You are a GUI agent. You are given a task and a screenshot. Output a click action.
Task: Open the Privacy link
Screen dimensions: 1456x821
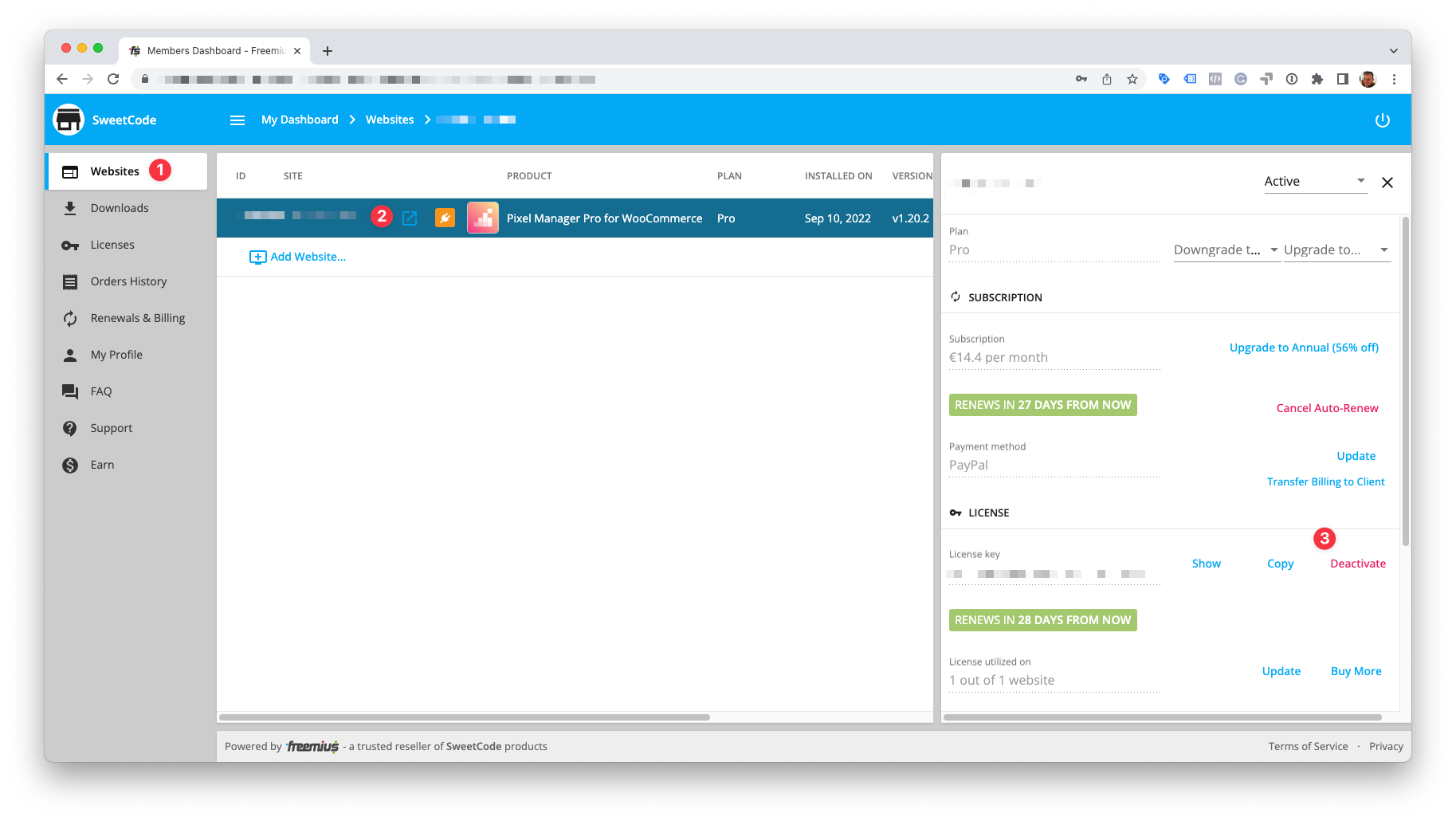pos(1386,746)
